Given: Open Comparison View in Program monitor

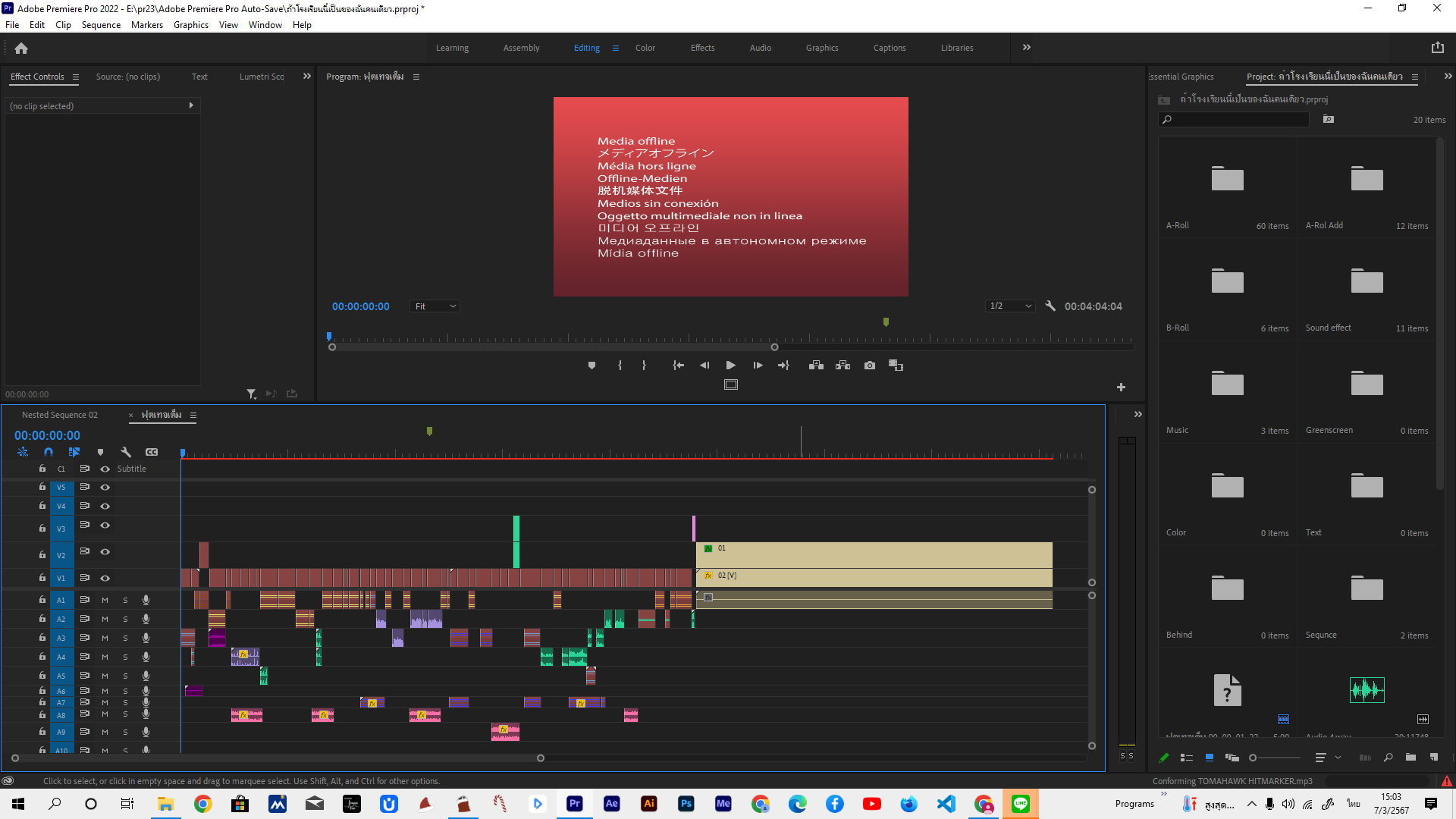Looking at the screenshot, I should 896,366.
